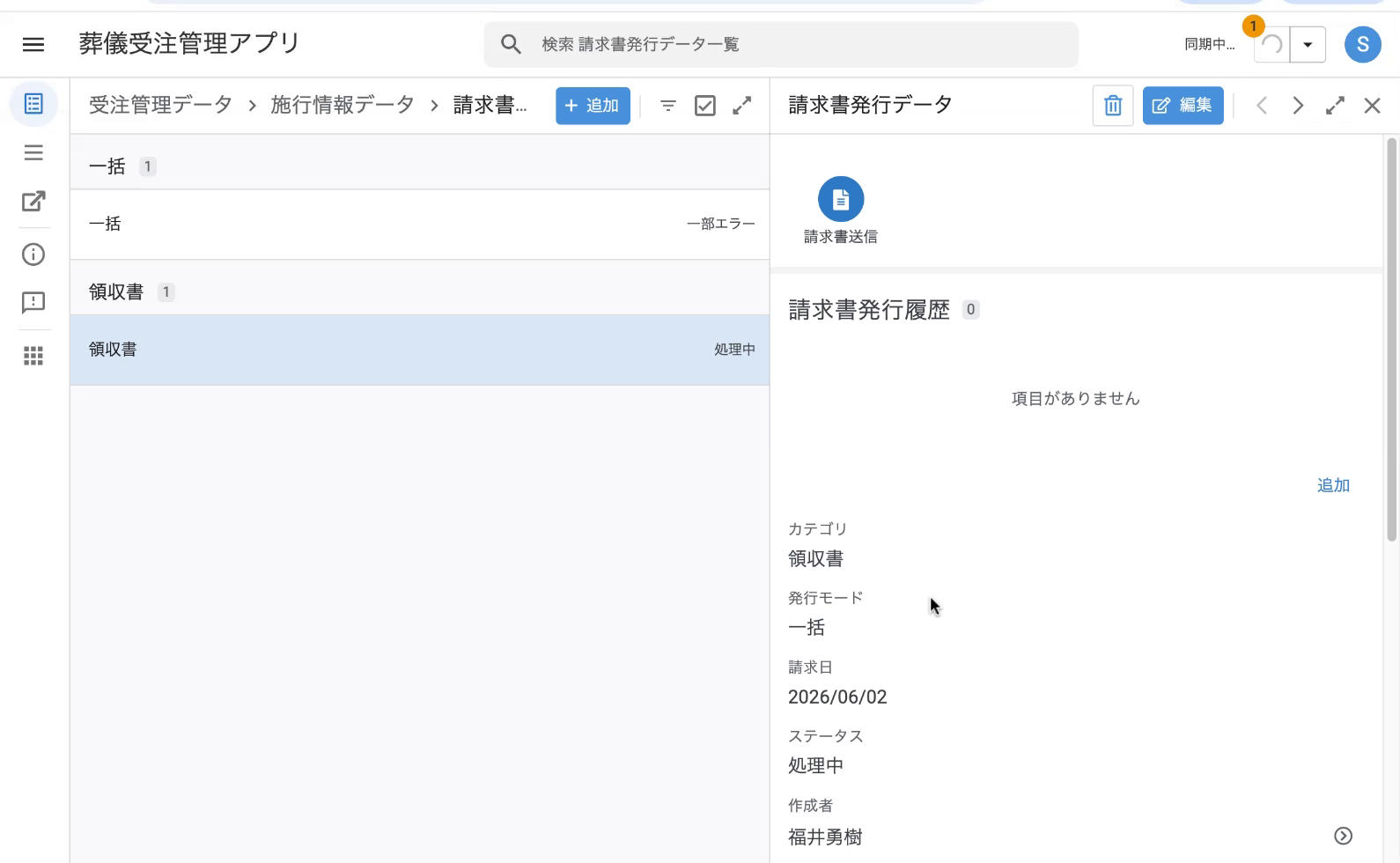Viewport: 1400px width, 863px height.
Task: Click the detail pane vertical scrollbar
Action: (1392, 339)
